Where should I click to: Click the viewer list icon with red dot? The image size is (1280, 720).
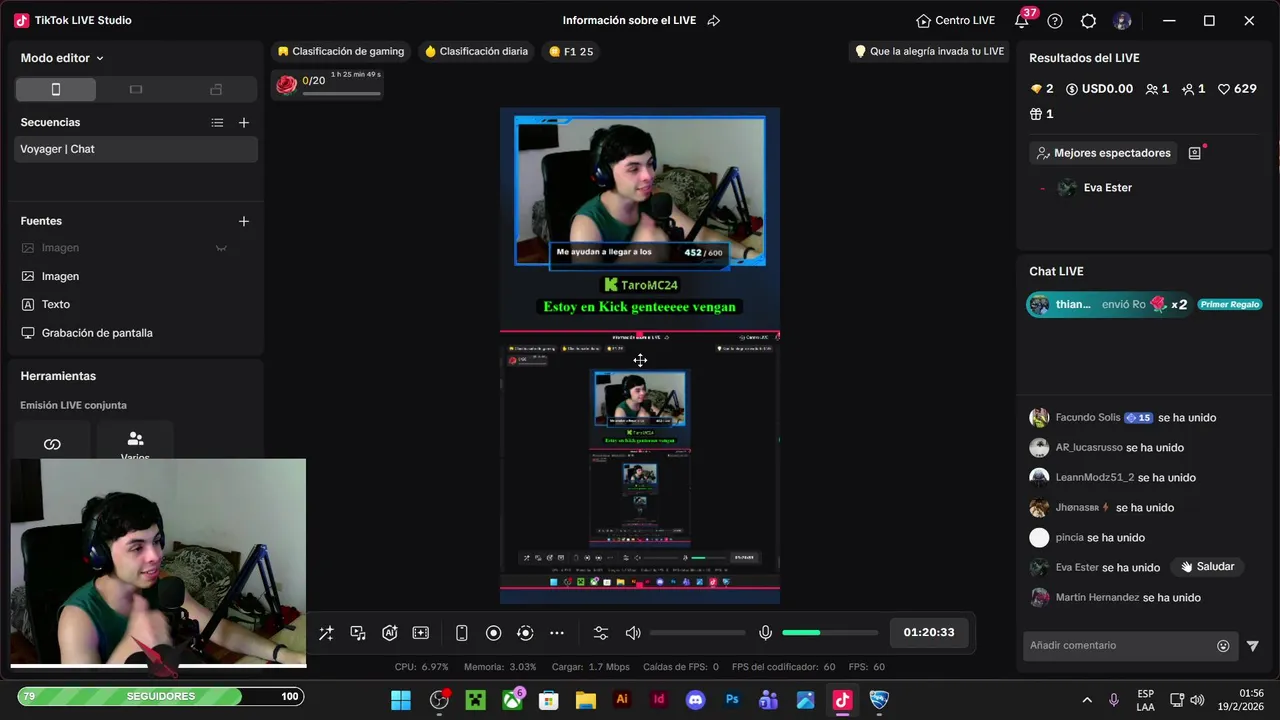pyautogui.click(x=1195, y=153)
